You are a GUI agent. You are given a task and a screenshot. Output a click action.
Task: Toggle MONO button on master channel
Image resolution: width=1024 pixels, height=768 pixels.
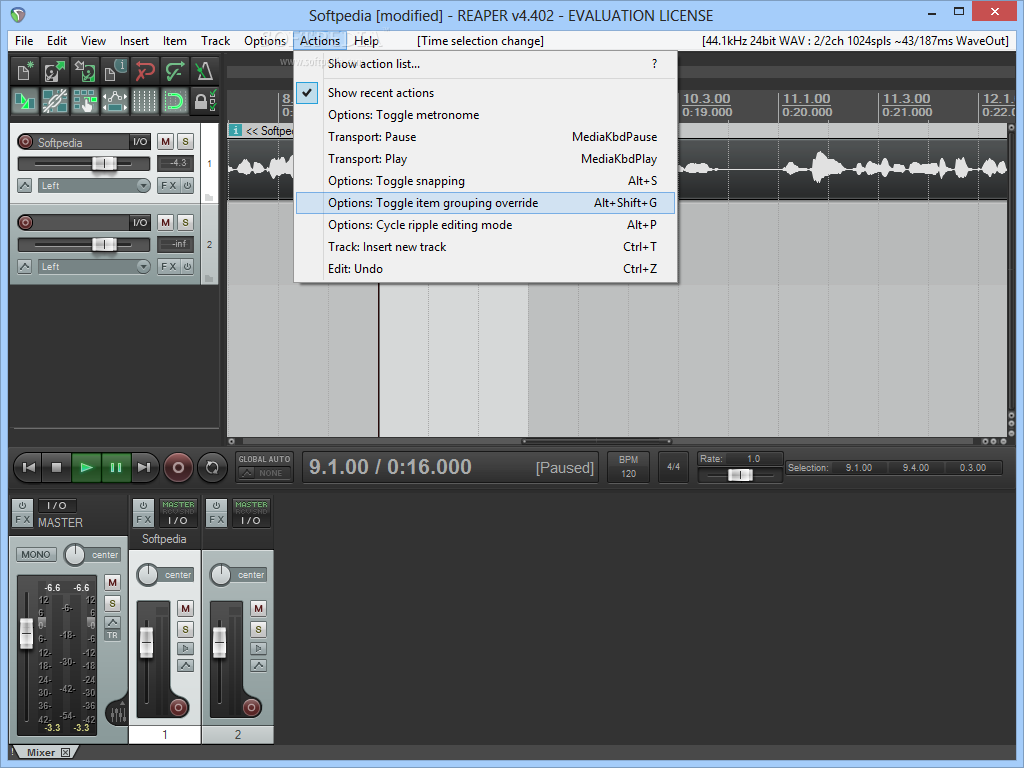coord(35,554)
